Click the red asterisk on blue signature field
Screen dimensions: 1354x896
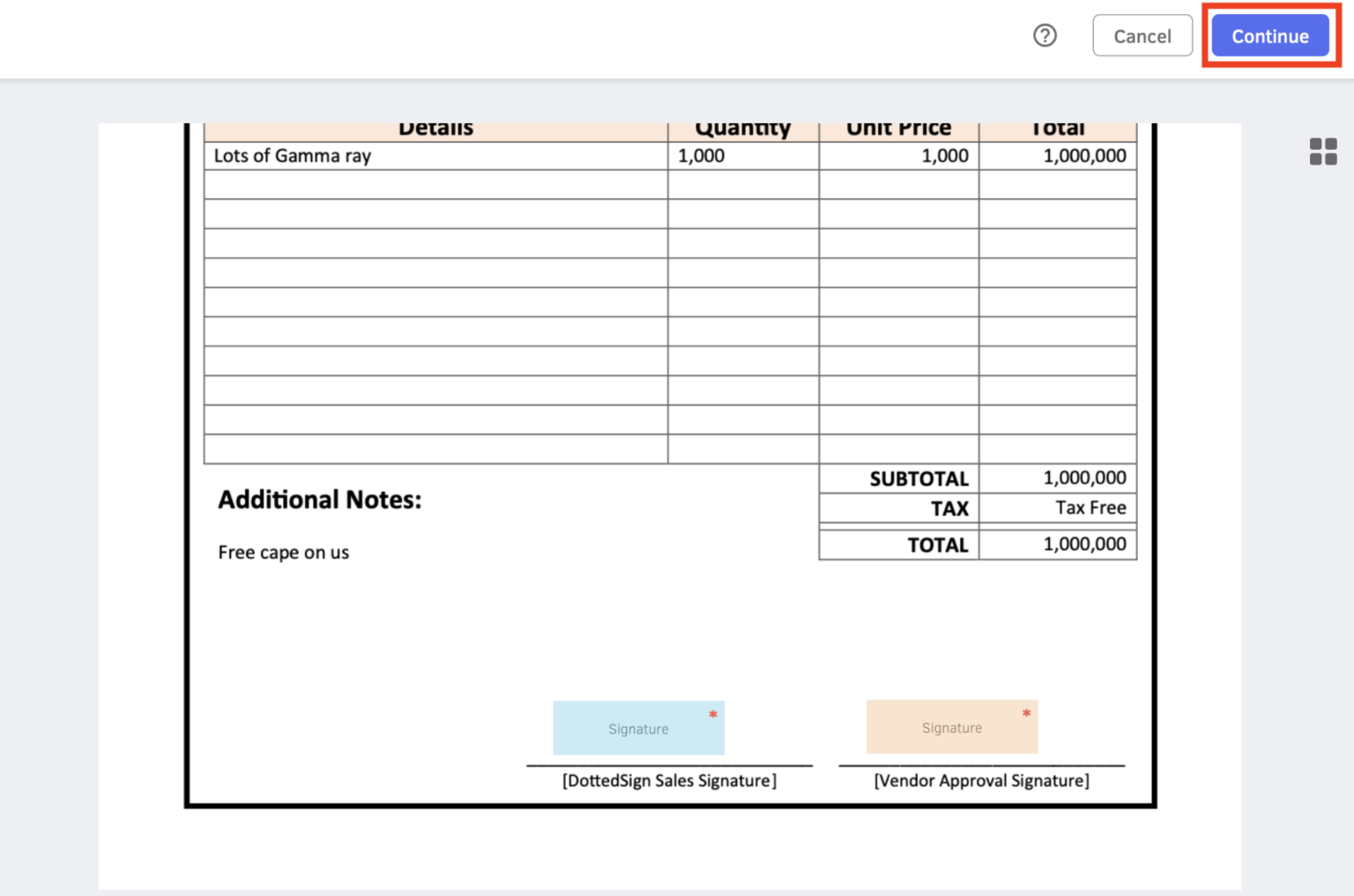point(712,715)
